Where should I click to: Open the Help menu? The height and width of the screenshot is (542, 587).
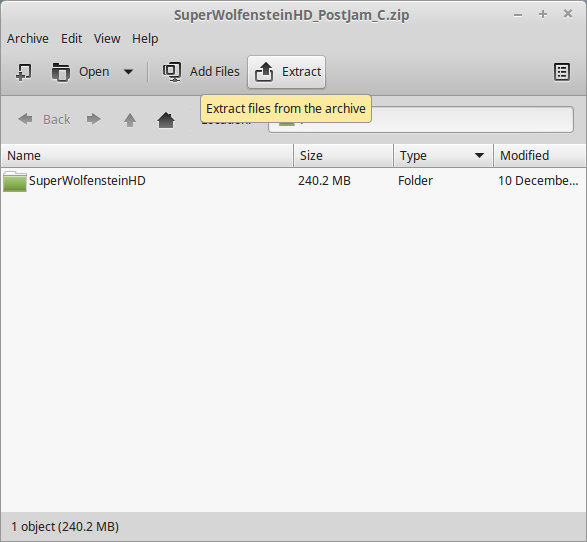[145, 39]
